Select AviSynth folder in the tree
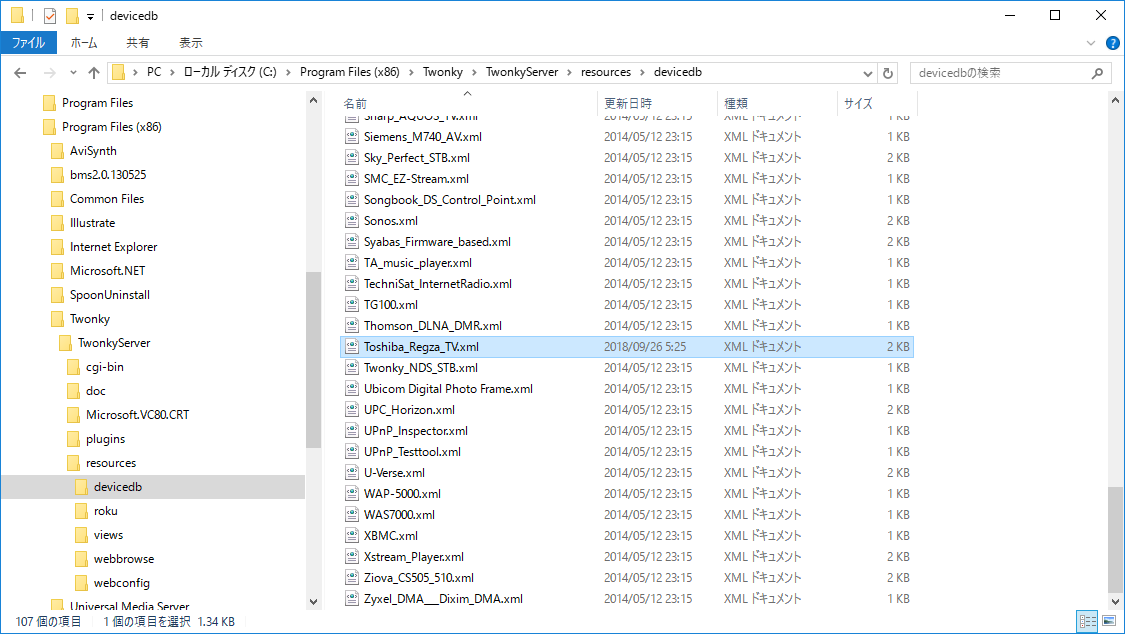The height and width of the screenshot is (634, 1125). tap(93, 151)
